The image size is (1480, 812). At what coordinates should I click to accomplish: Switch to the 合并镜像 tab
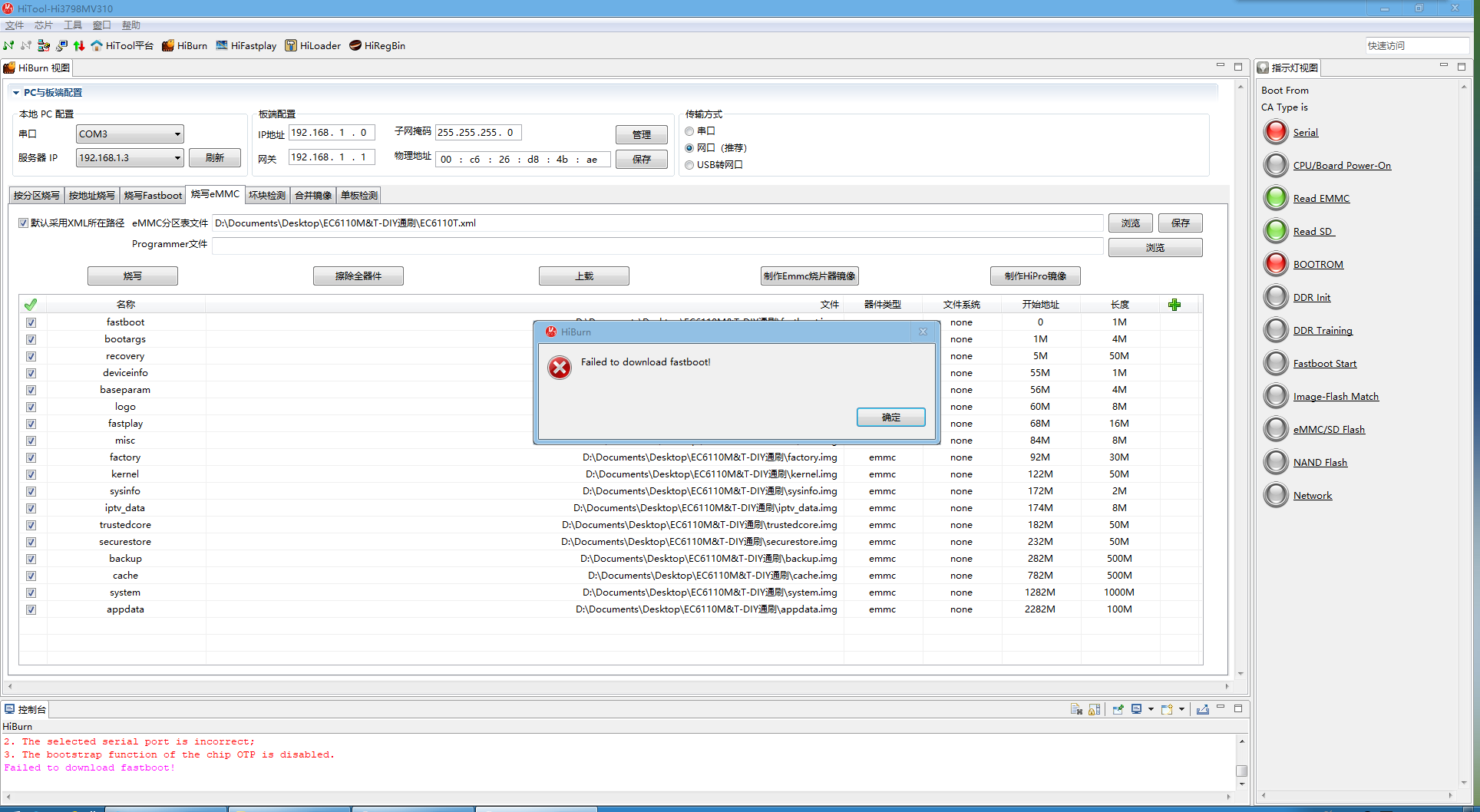tap(313, 196)
